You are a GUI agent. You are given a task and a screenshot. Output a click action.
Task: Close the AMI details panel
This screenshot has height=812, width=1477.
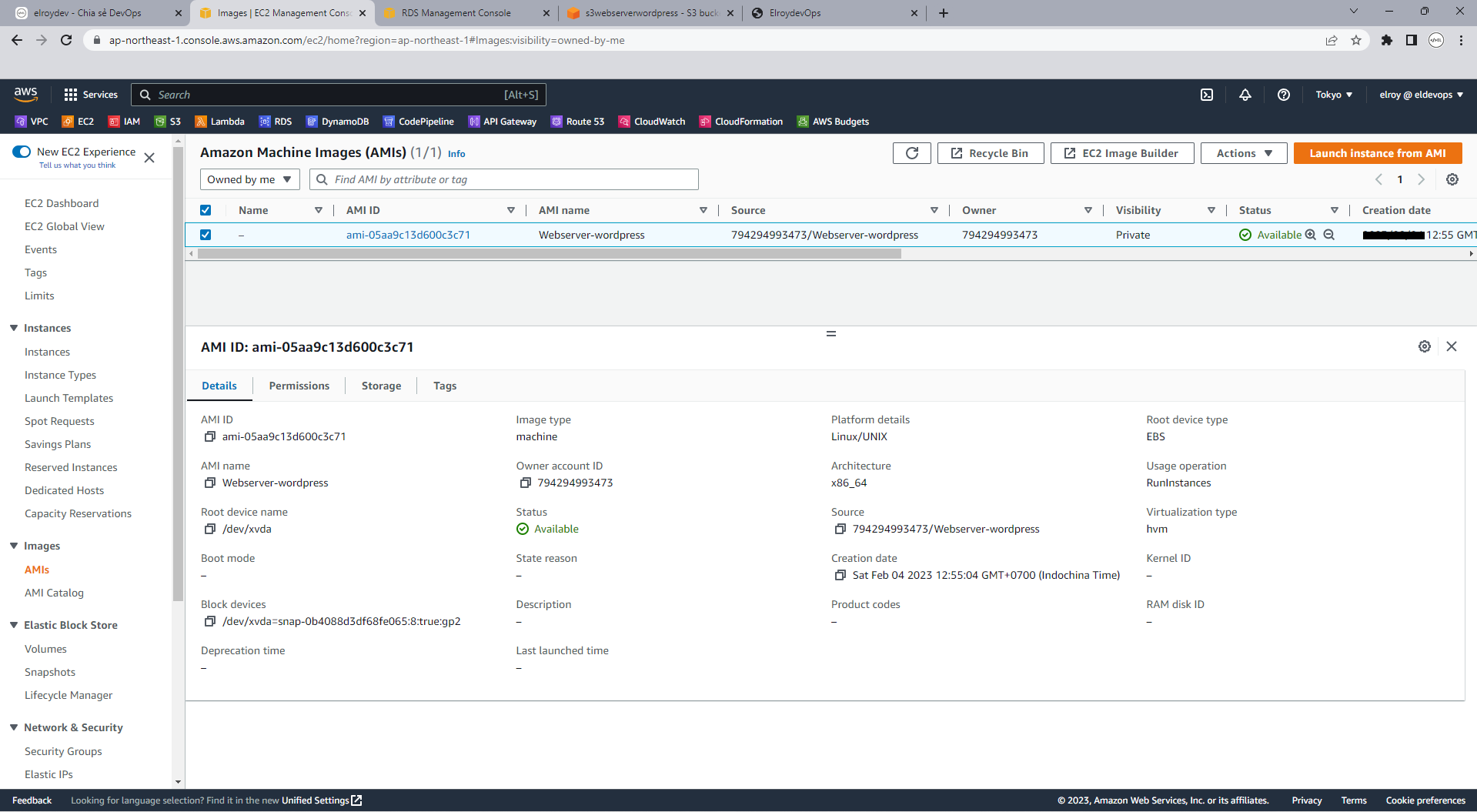1452,346
